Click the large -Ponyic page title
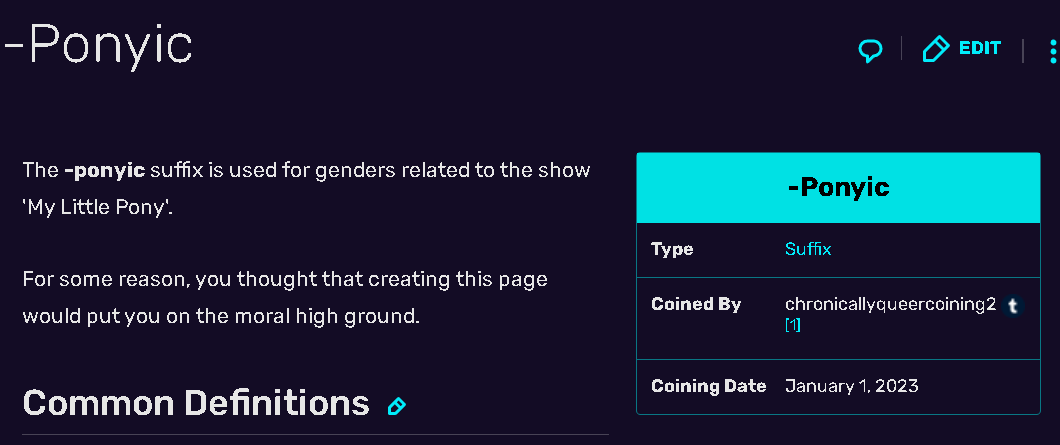This screenshot has height=445, width=1060. [x=98, y=47]
